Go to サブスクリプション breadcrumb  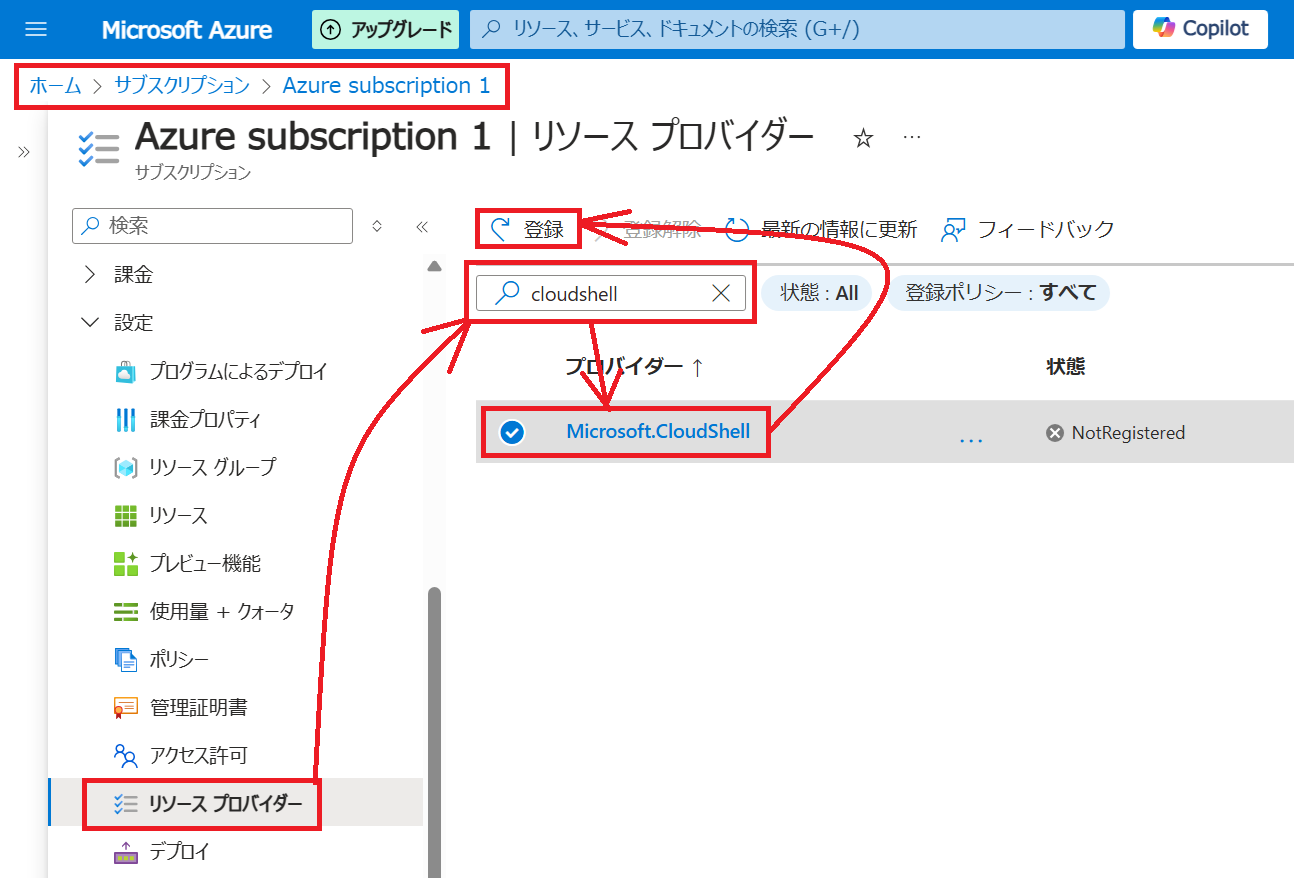[182, 86]
